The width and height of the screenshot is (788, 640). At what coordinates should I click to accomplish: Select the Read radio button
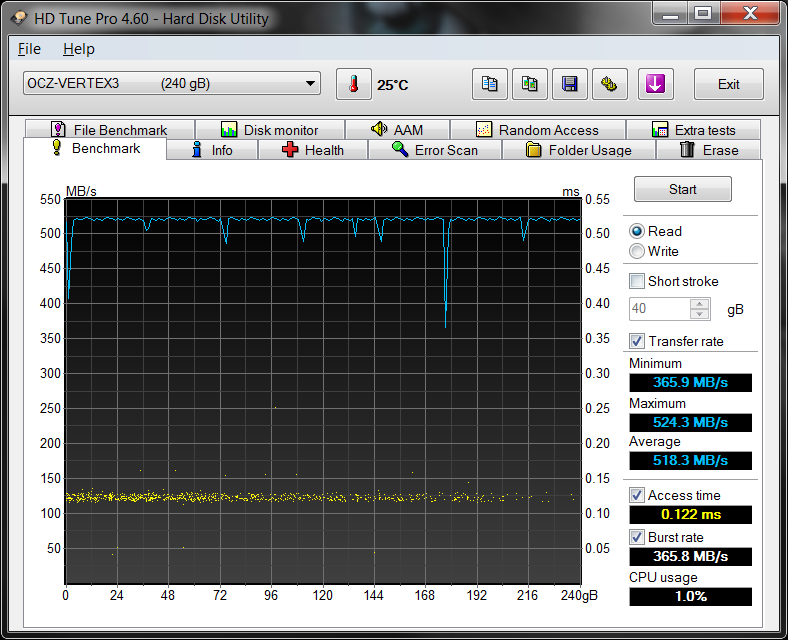click(637, 231)
